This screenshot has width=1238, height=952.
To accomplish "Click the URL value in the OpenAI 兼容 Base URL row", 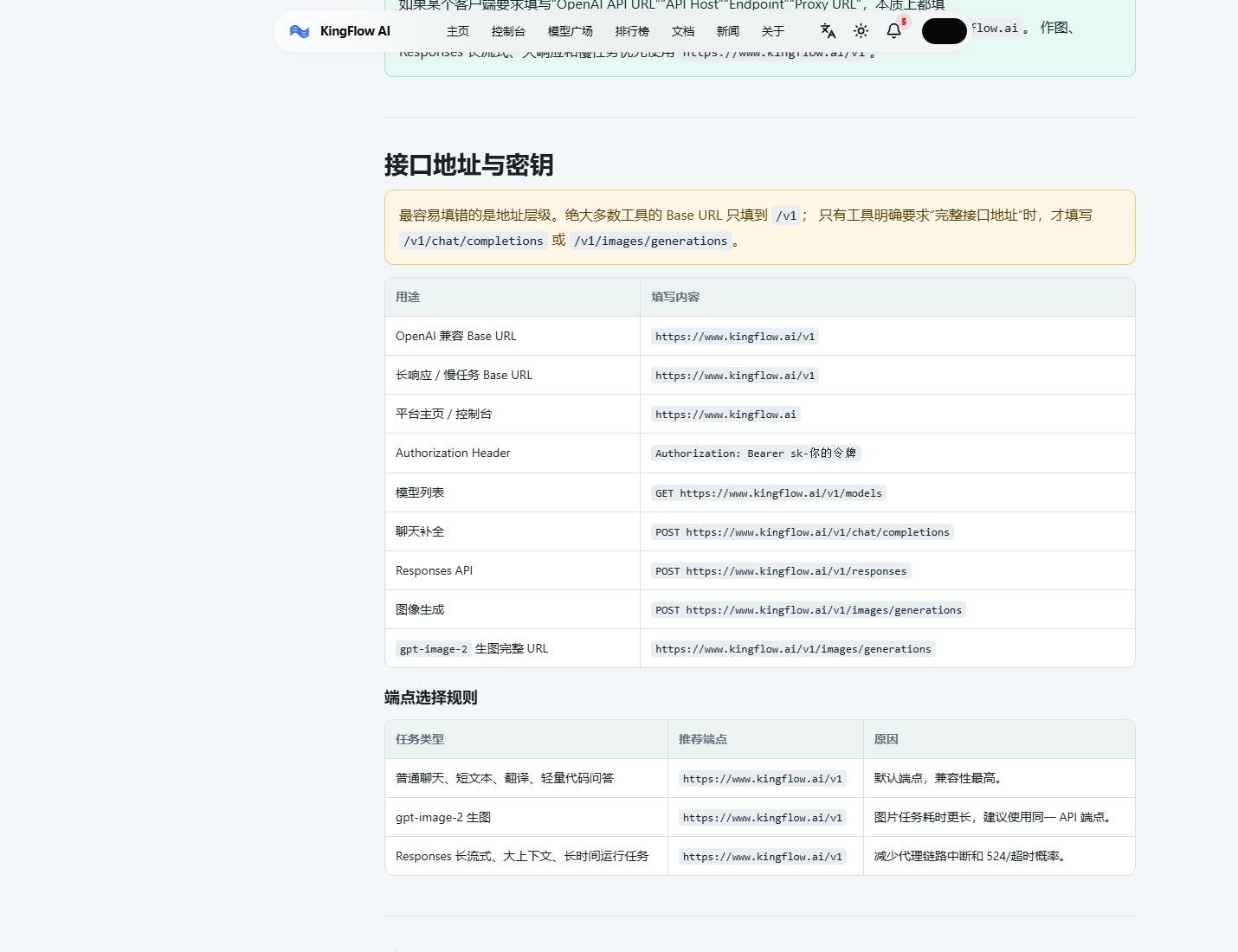I will click(735, 337).
